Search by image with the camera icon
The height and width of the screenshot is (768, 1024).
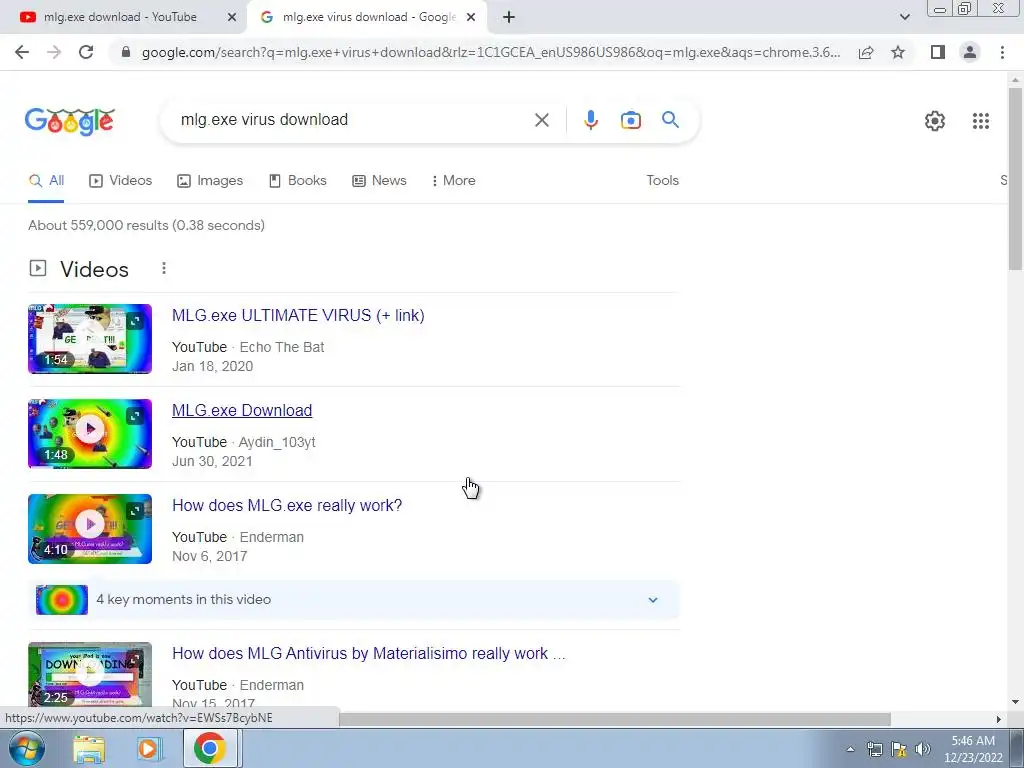pos(631,120)
